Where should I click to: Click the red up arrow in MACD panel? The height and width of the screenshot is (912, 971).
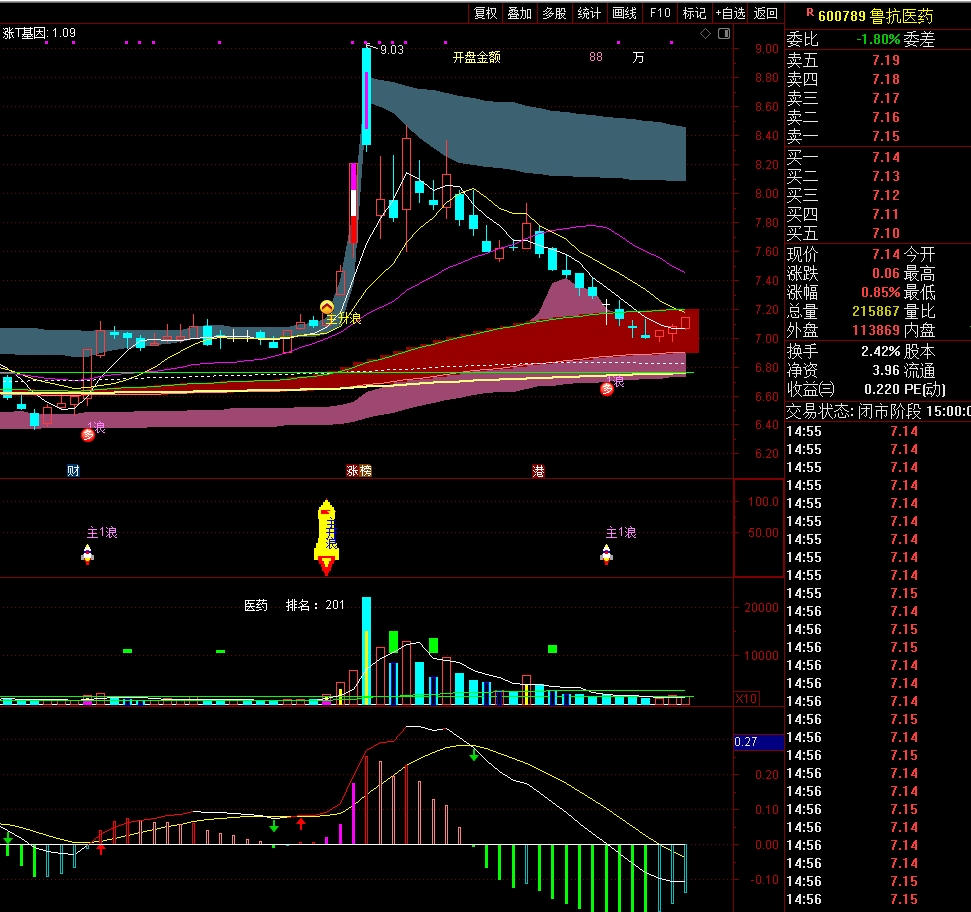click(301, 823)
